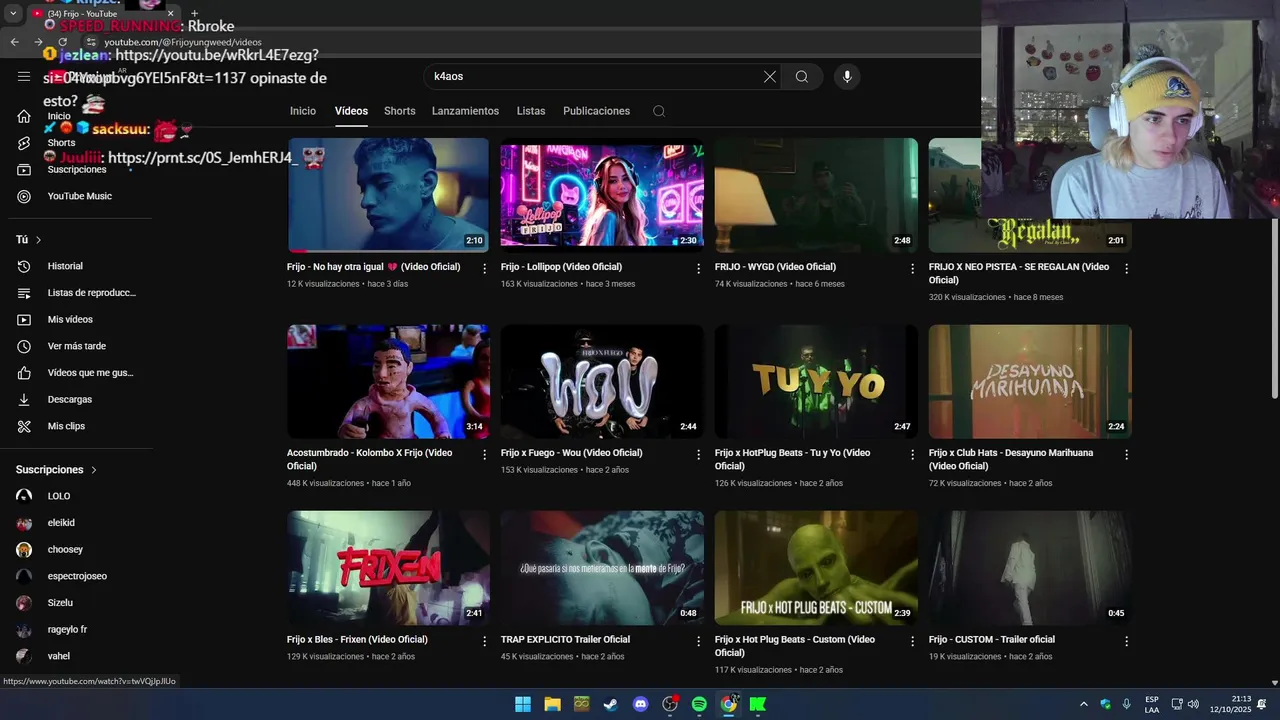Image resolution: width=1280 pixels, height=720 pixels.
Task: Open options menu for FRIJO - WYGD
Action: [x=912, y=268]
